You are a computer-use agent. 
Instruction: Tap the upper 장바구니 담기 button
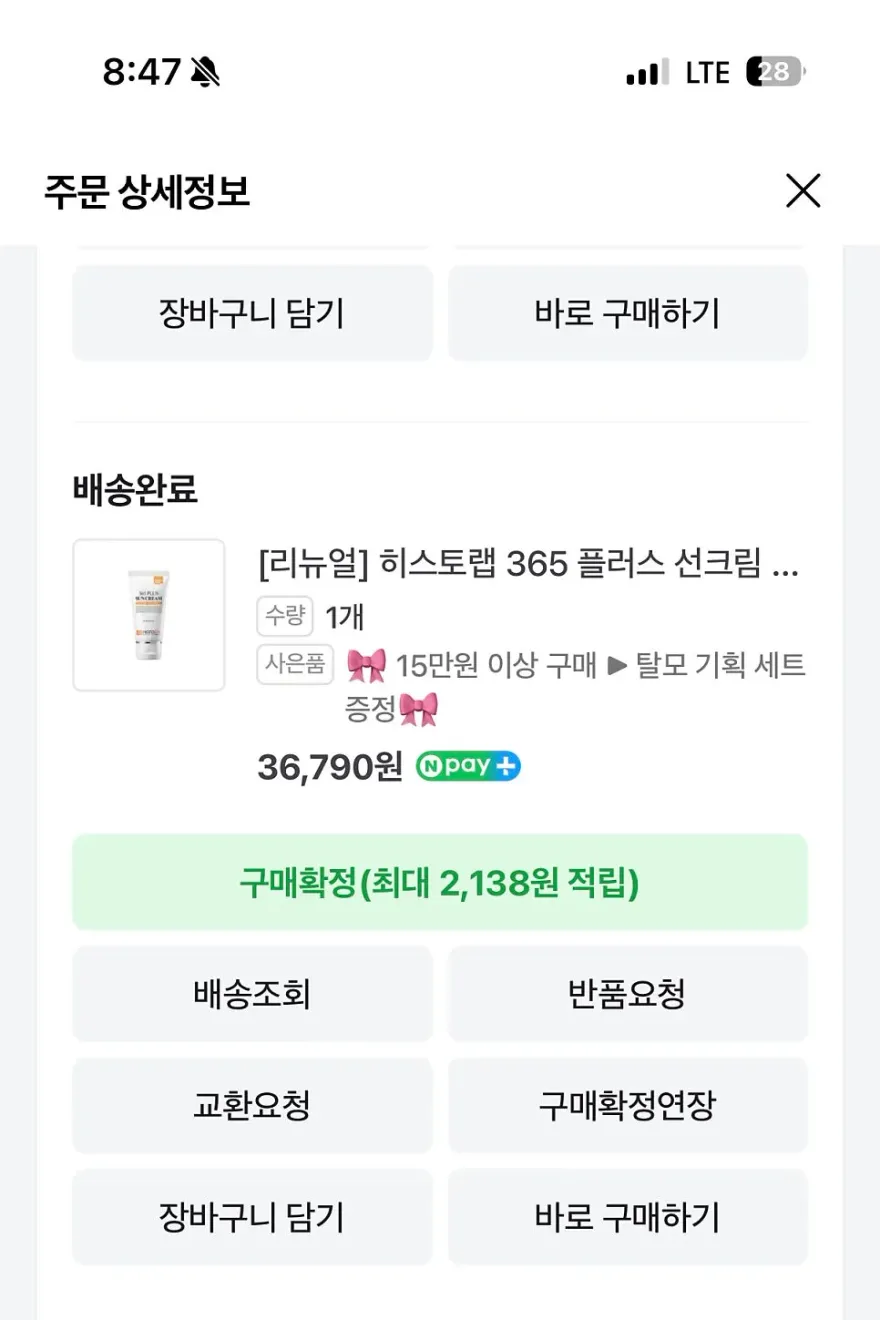[253, 313]
